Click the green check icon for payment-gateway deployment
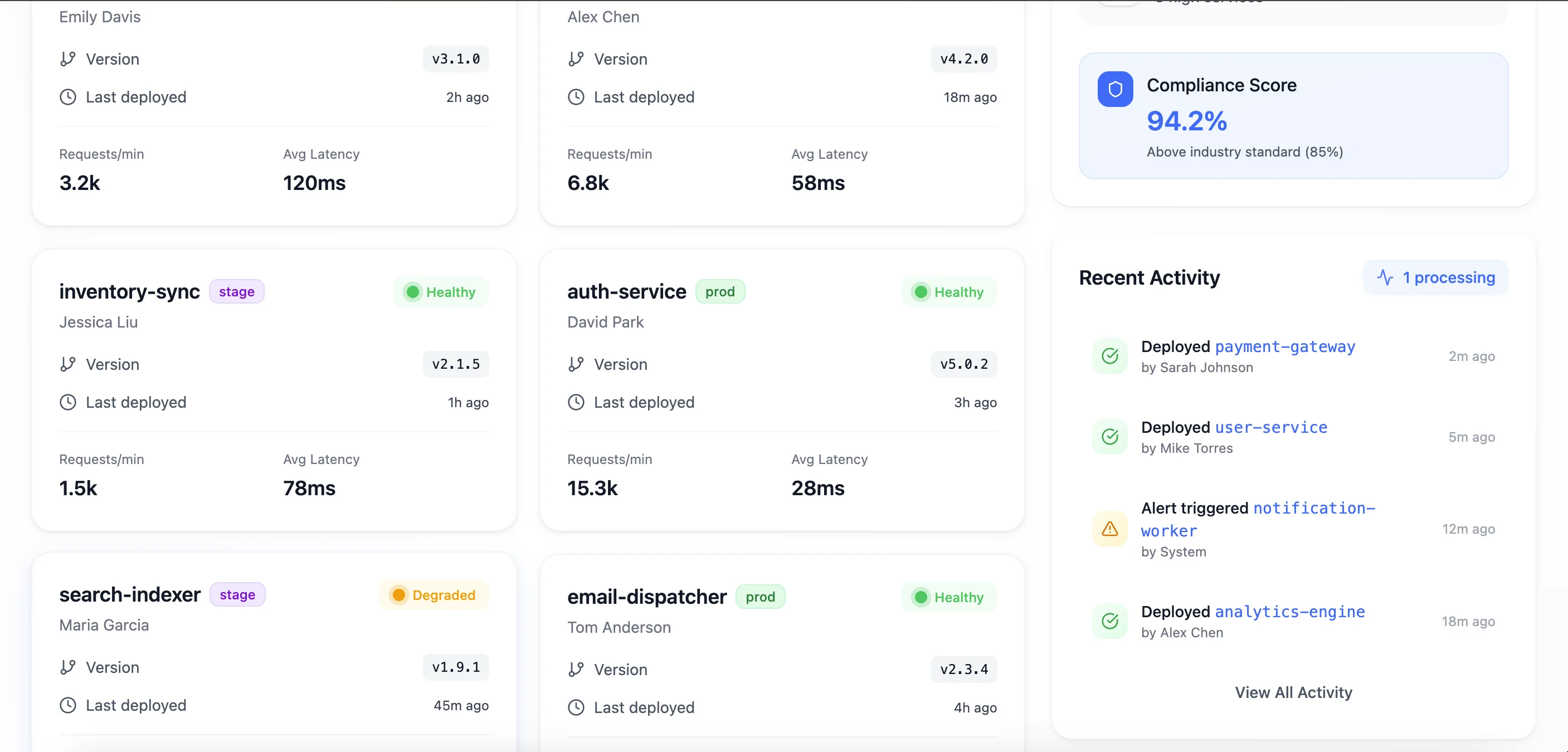This screenshot has height=752, width=1568. [x=1109, y=357]
